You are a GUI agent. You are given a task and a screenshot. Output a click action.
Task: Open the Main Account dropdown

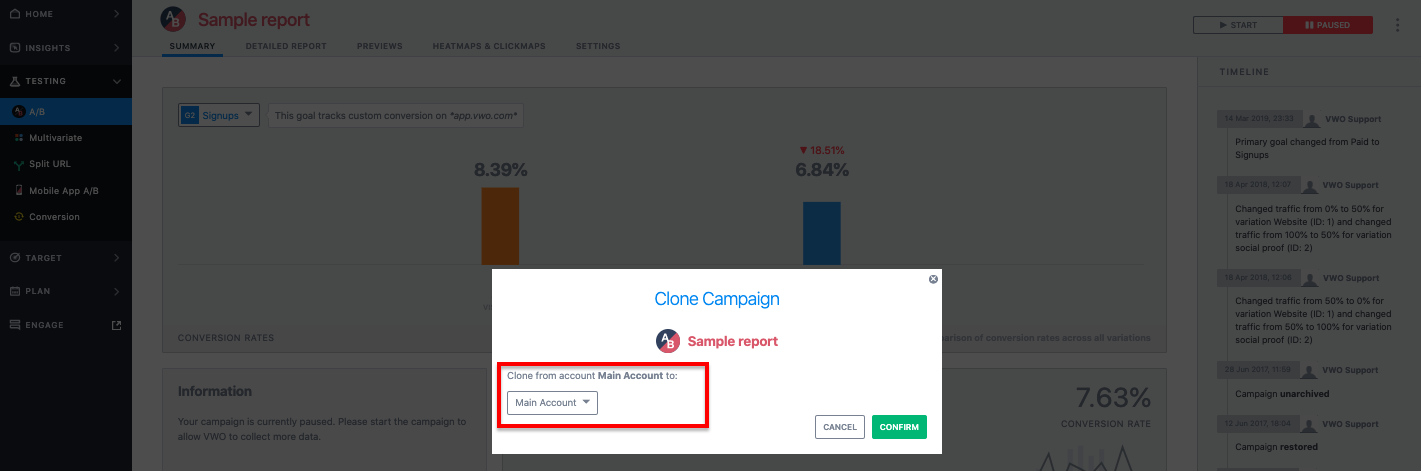[552, 403]
